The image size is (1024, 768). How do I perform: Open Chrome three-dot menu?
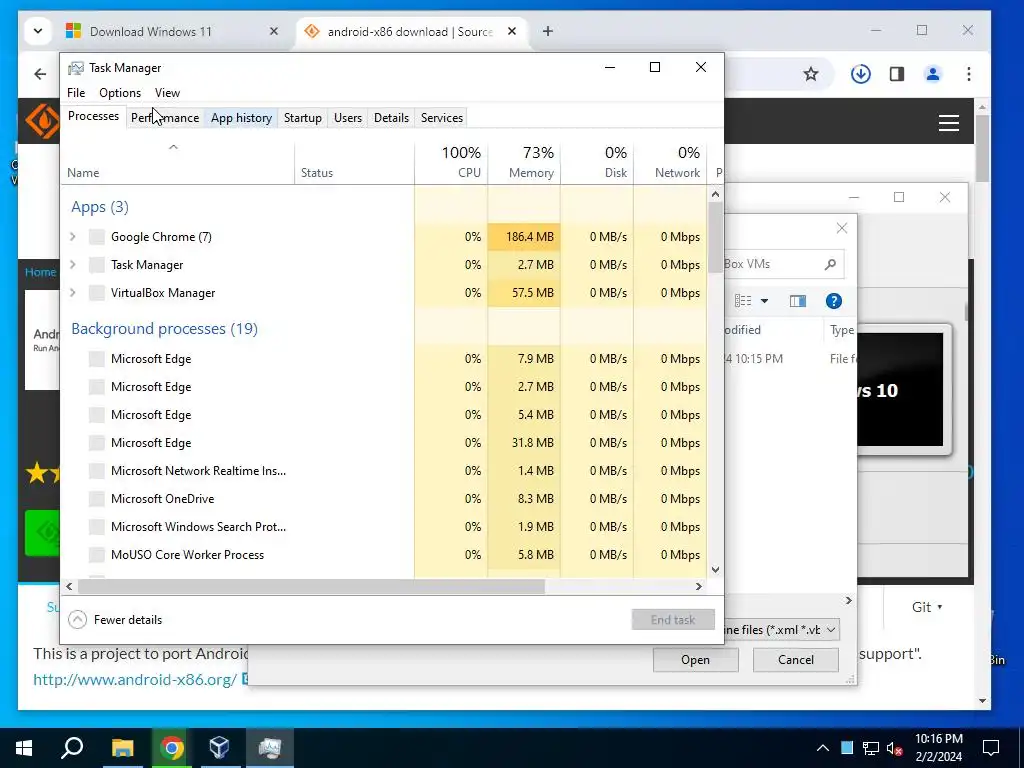click(968, 74)
